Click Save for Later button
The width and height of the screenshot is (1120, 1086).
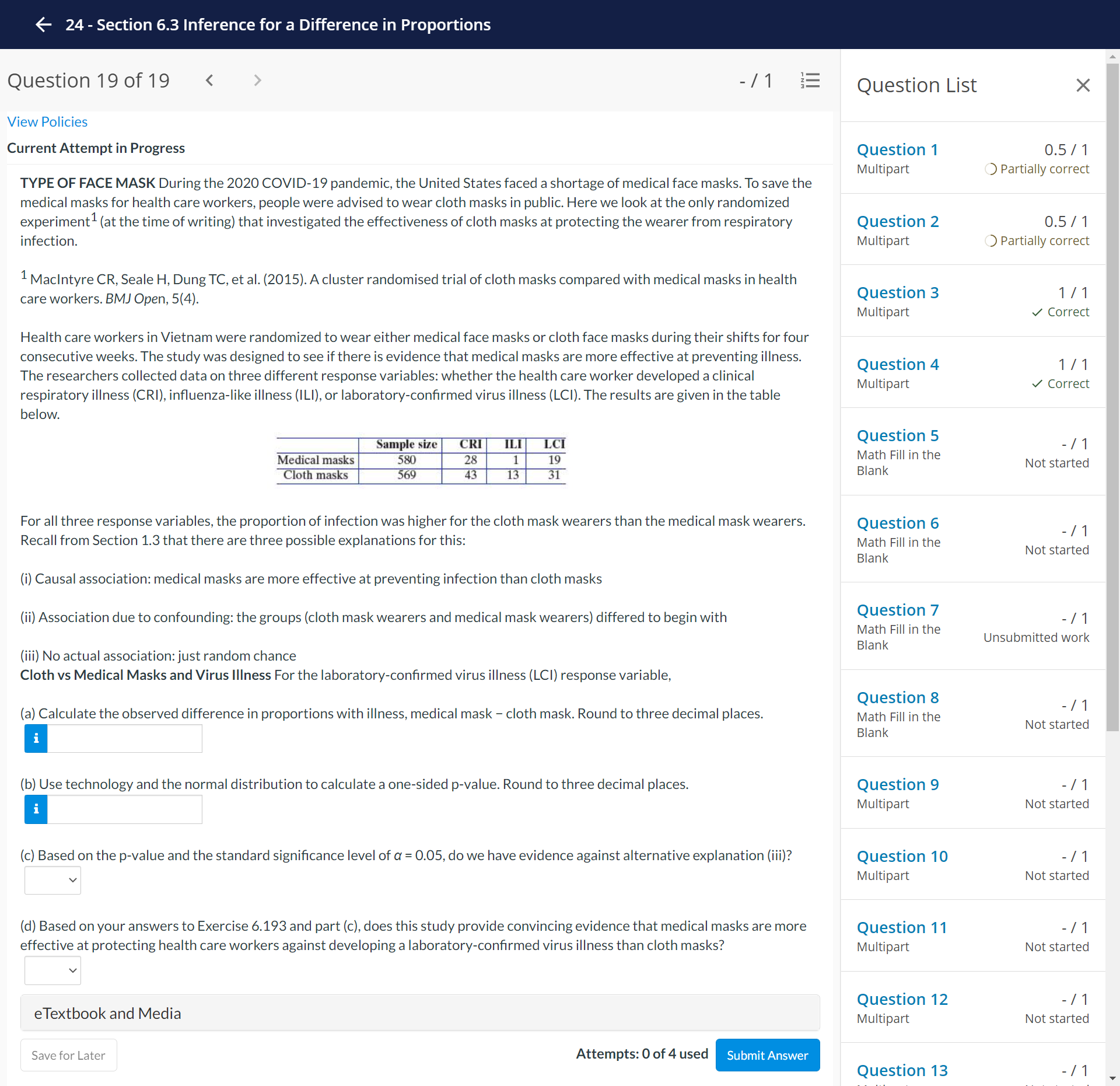68,1055
